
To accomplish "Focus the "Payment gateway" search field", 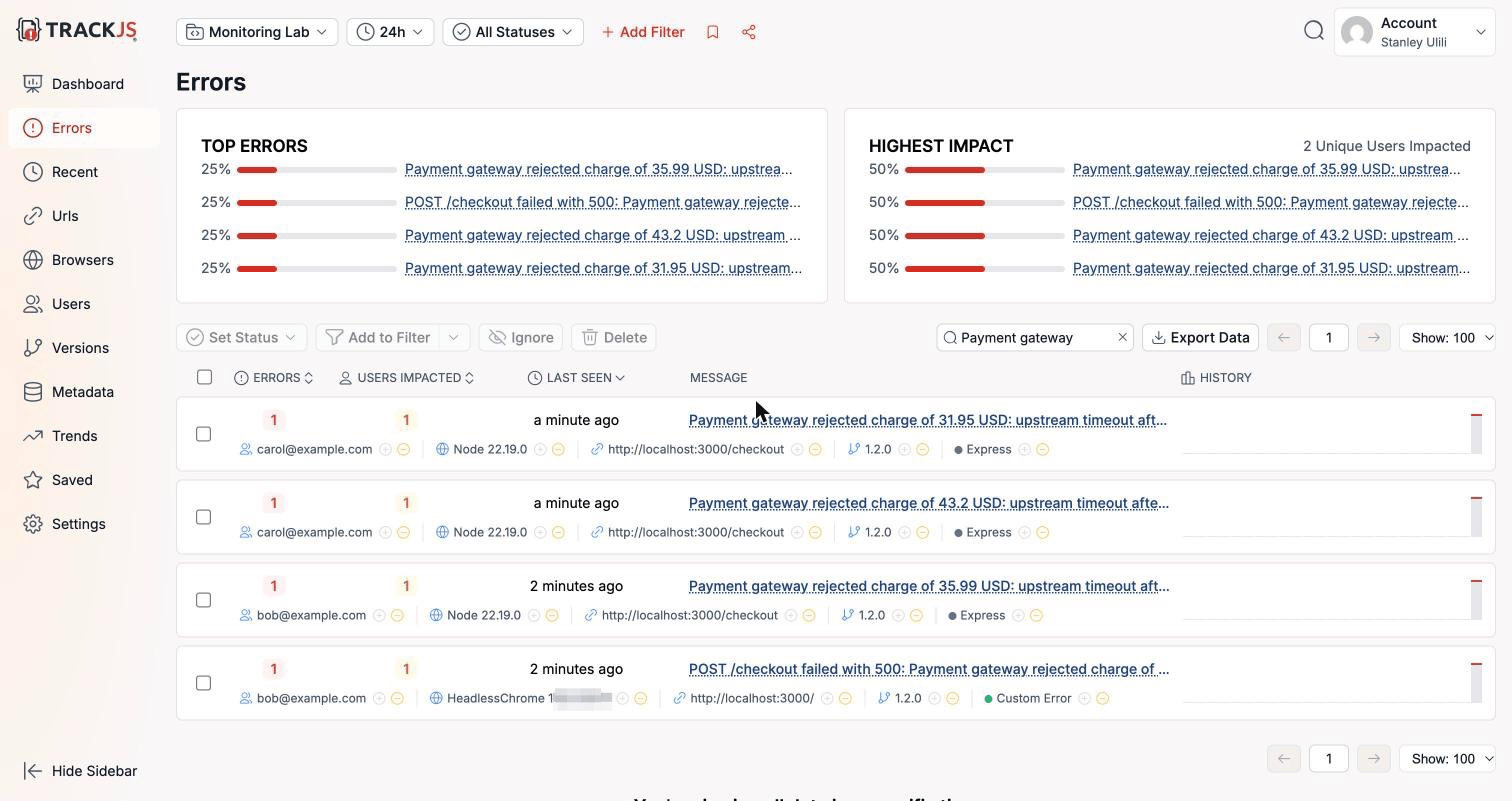I will pyautogui.click(x=1034, y=338).
